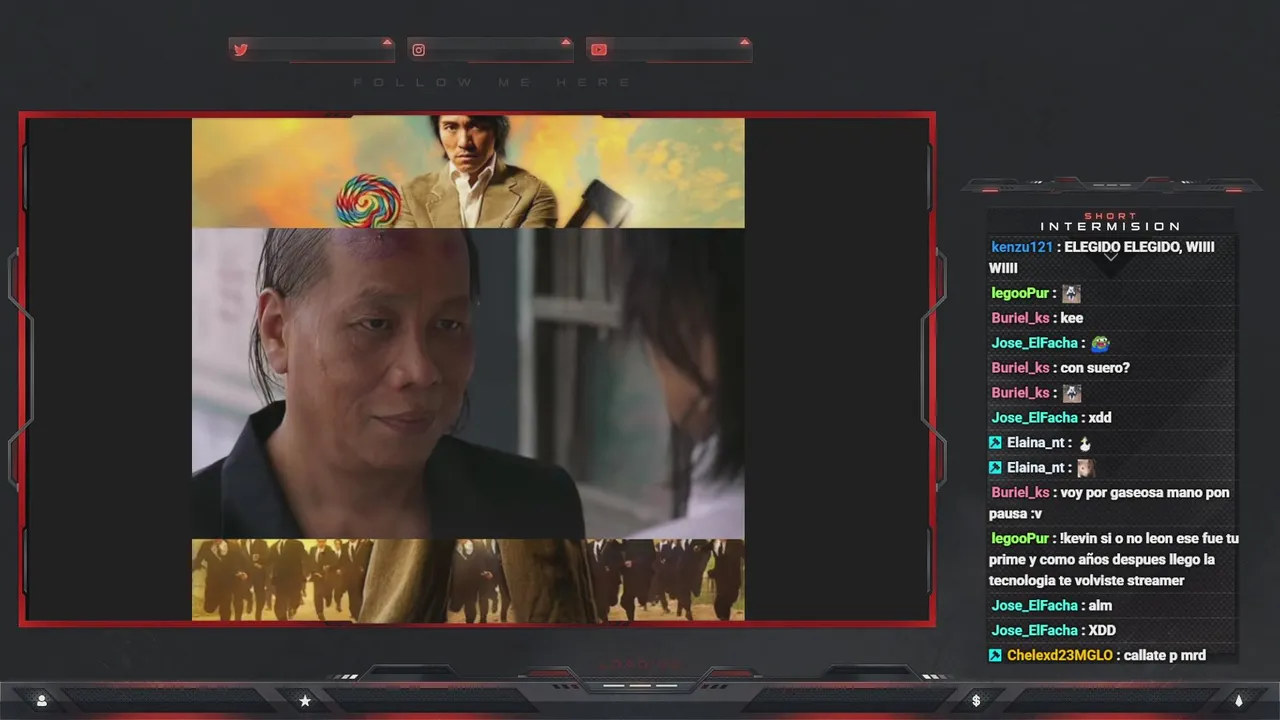
Task: Click the husky emote in legooPur's message
Action: 1071,293
